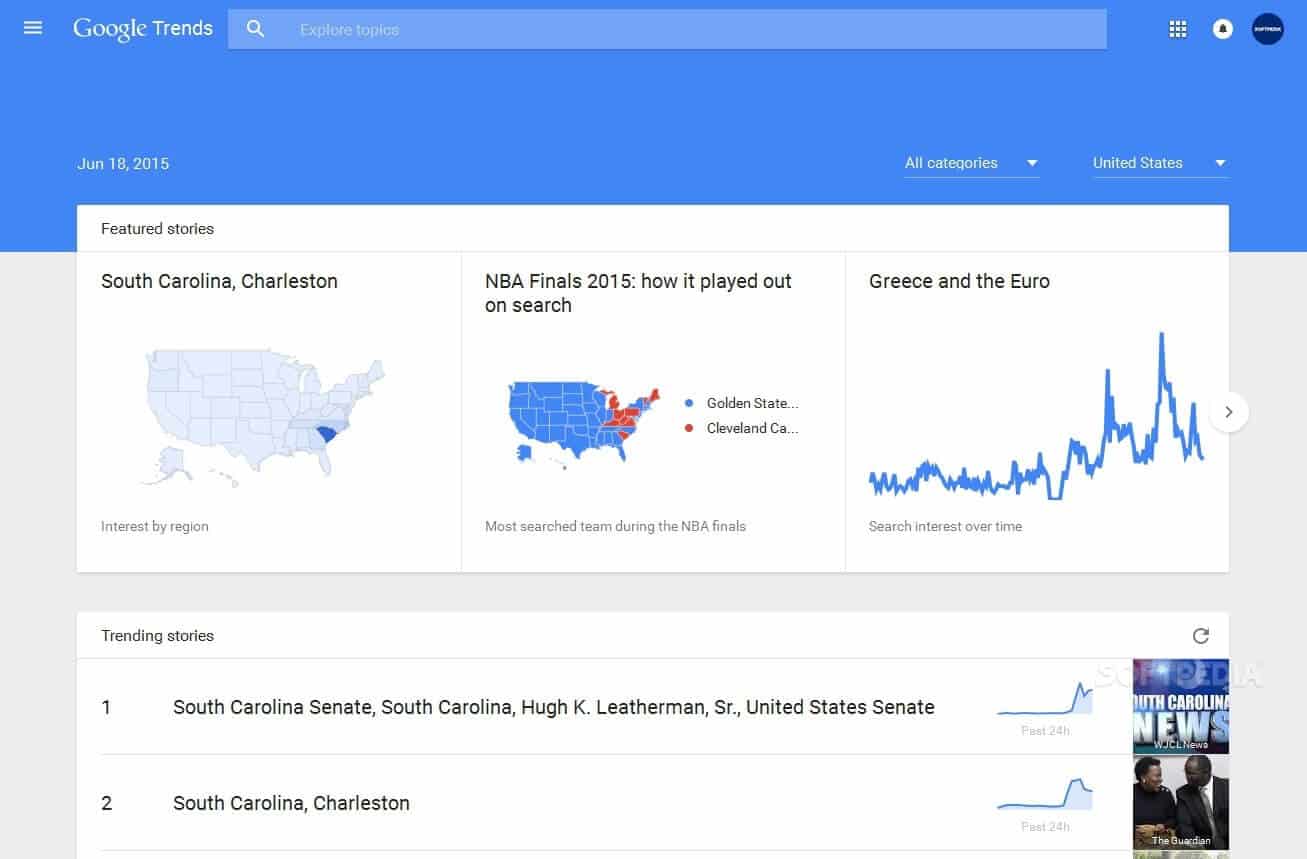Click the Trending stories heading
Image resolution: width=1307 pixels, height=859 pixels.
click(x=157, y=636)
